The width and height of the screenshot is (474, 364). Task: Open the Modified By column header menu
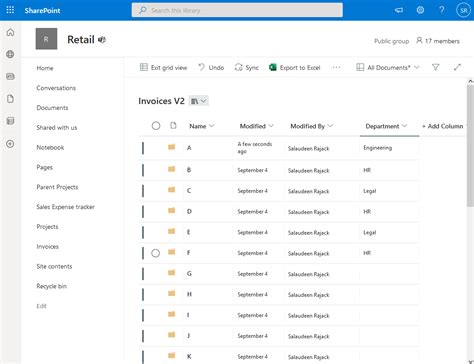pyautogui.click(x=311, y=126)
